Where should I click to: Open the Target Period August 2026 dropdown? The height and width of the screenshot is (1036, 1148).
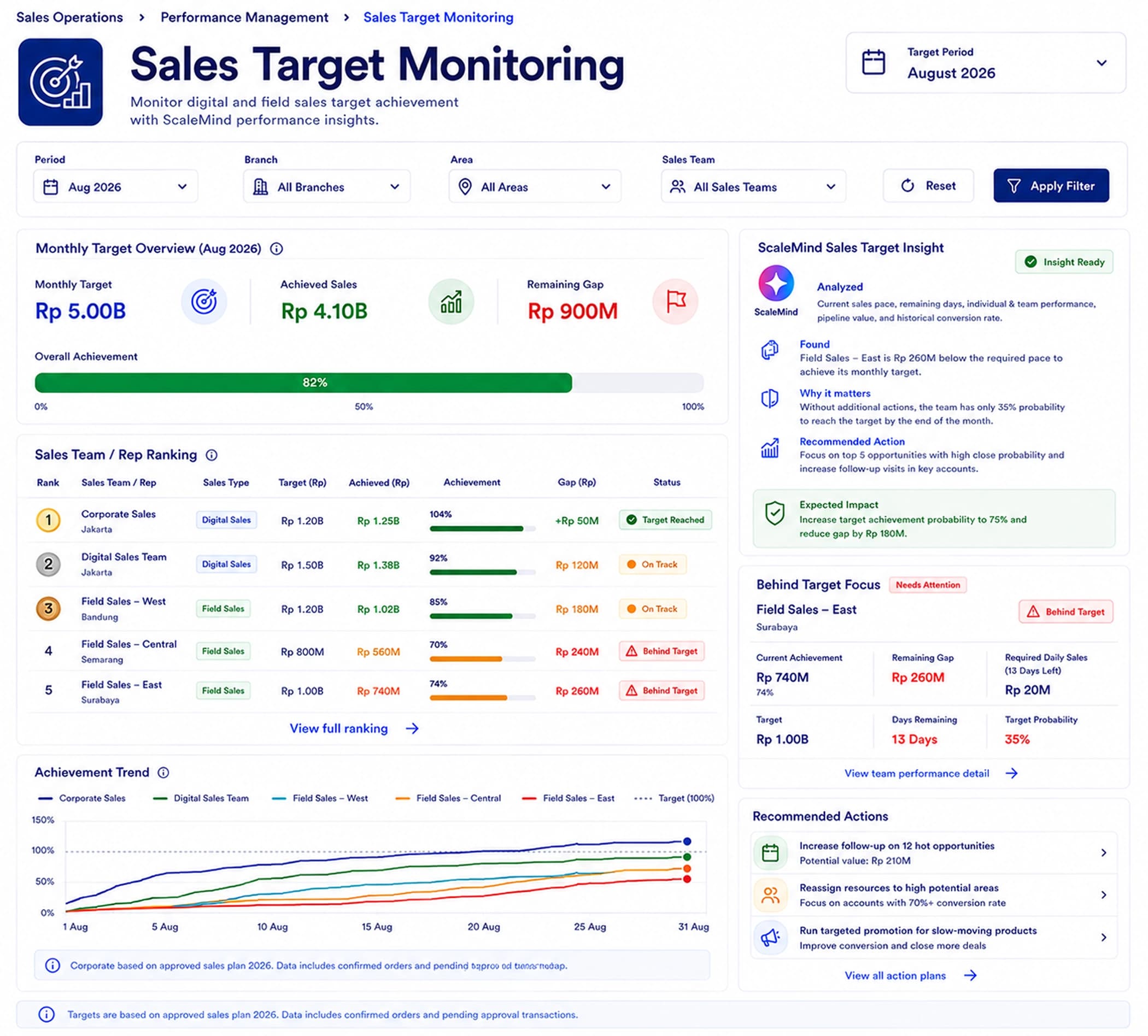click(985, 63)
